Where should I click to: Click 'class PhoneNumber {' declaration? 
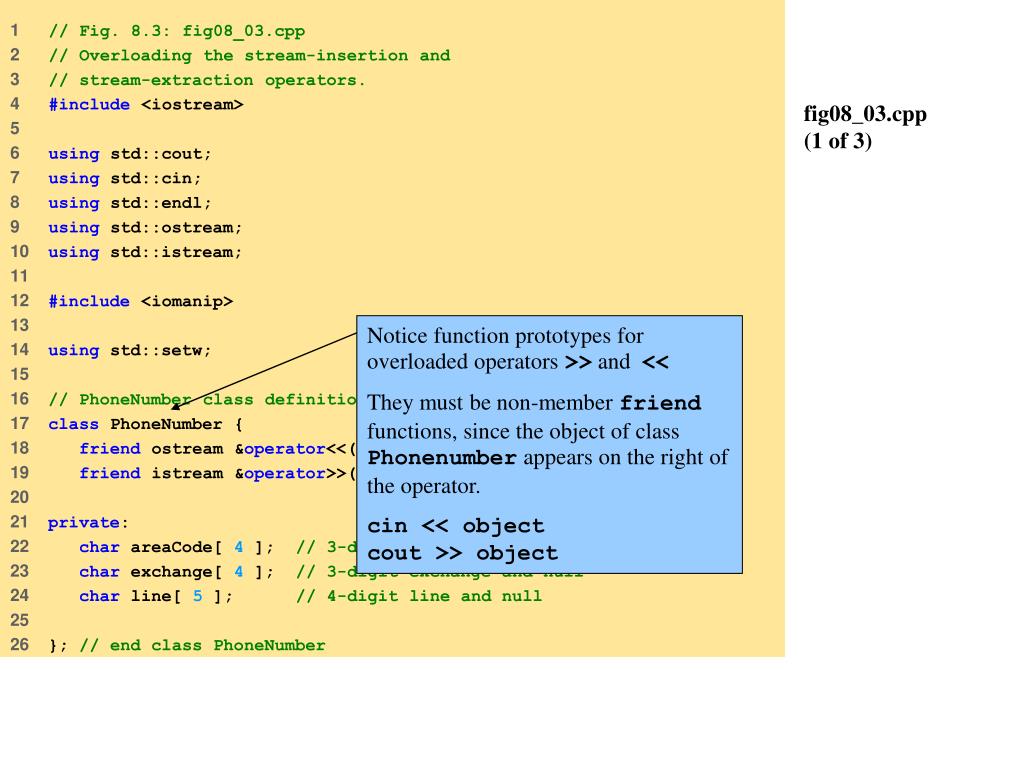(145, 424)
